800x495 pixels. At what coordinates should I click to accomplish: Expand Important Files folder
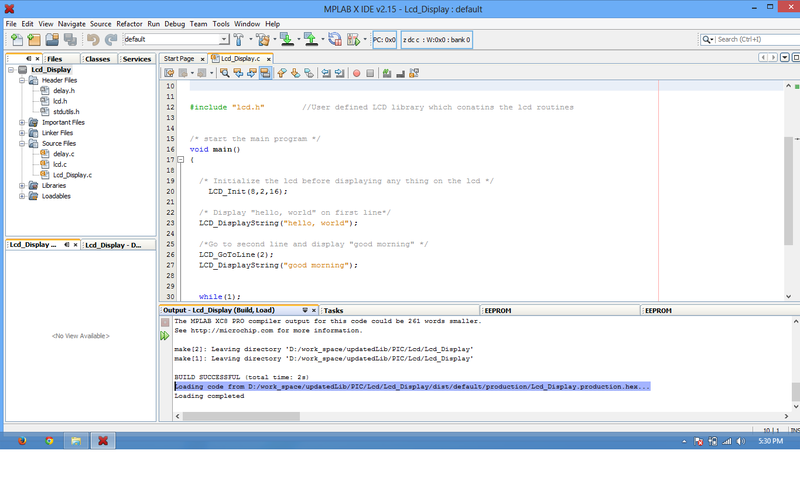click(22, 122)
